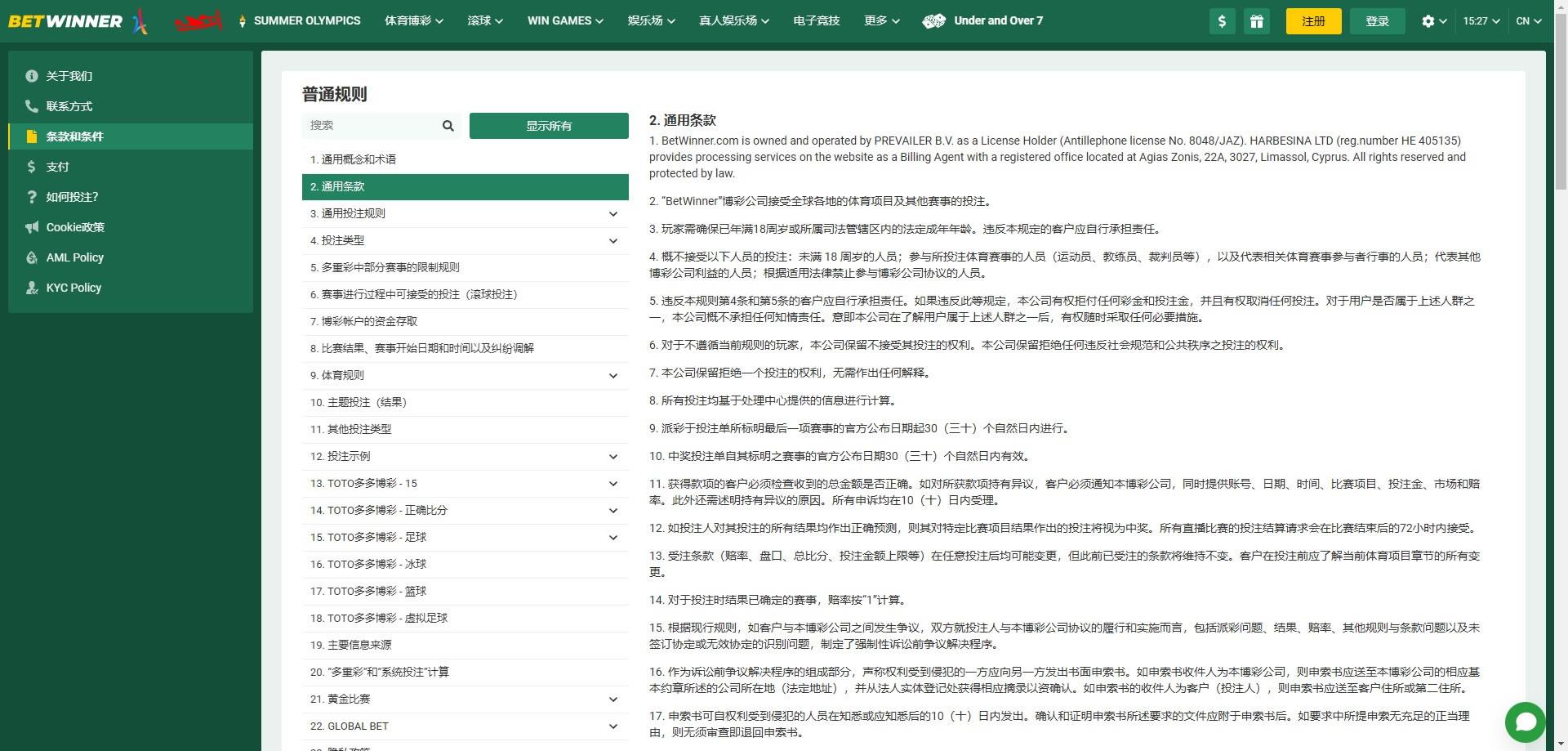Screen dimensions: 1568x751
Task: Open the 更多 menu
Action: pos(882,21)
